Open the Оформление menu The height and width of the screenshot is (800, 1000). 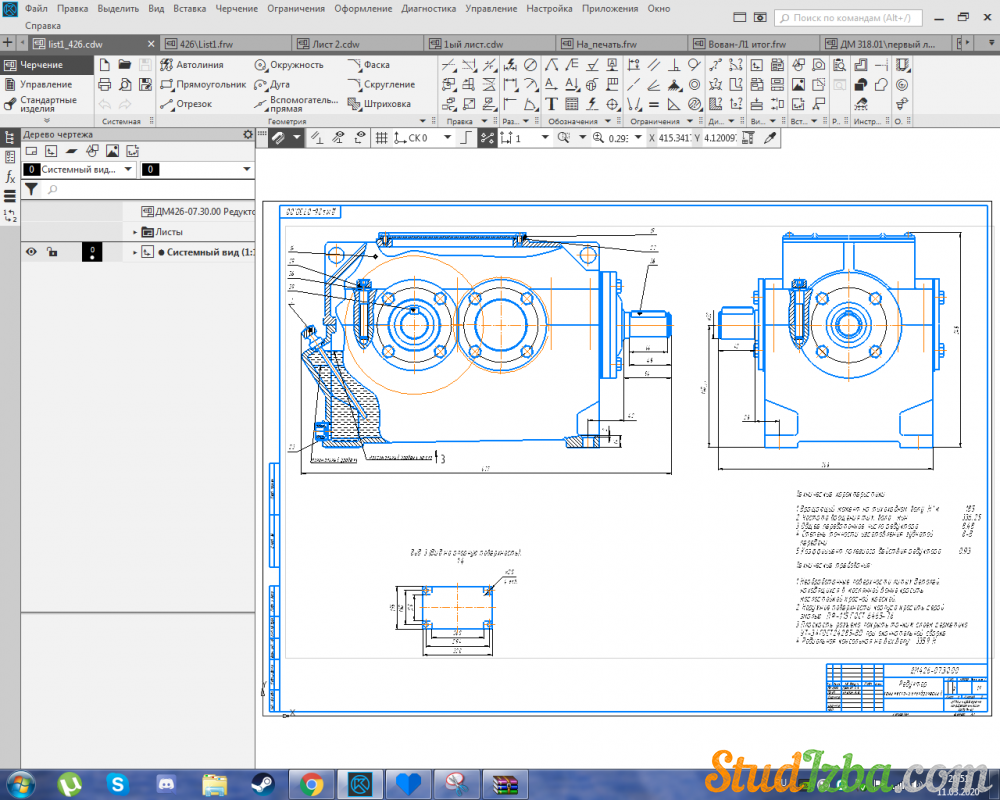click(363, 8)
